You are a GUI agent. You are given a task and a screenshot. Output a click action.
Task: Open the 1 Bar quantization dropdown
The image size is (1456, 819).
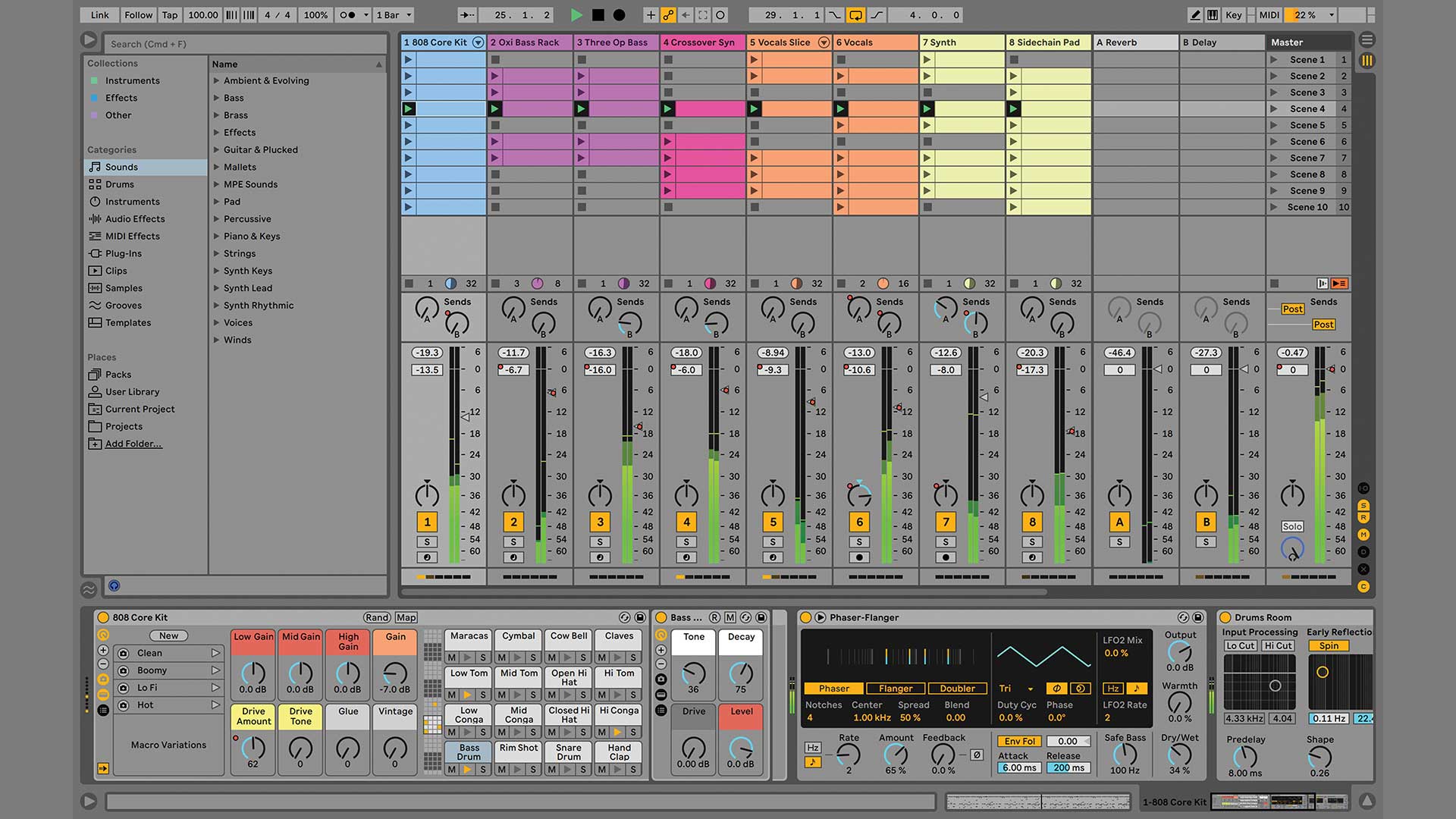click(394, 14)
